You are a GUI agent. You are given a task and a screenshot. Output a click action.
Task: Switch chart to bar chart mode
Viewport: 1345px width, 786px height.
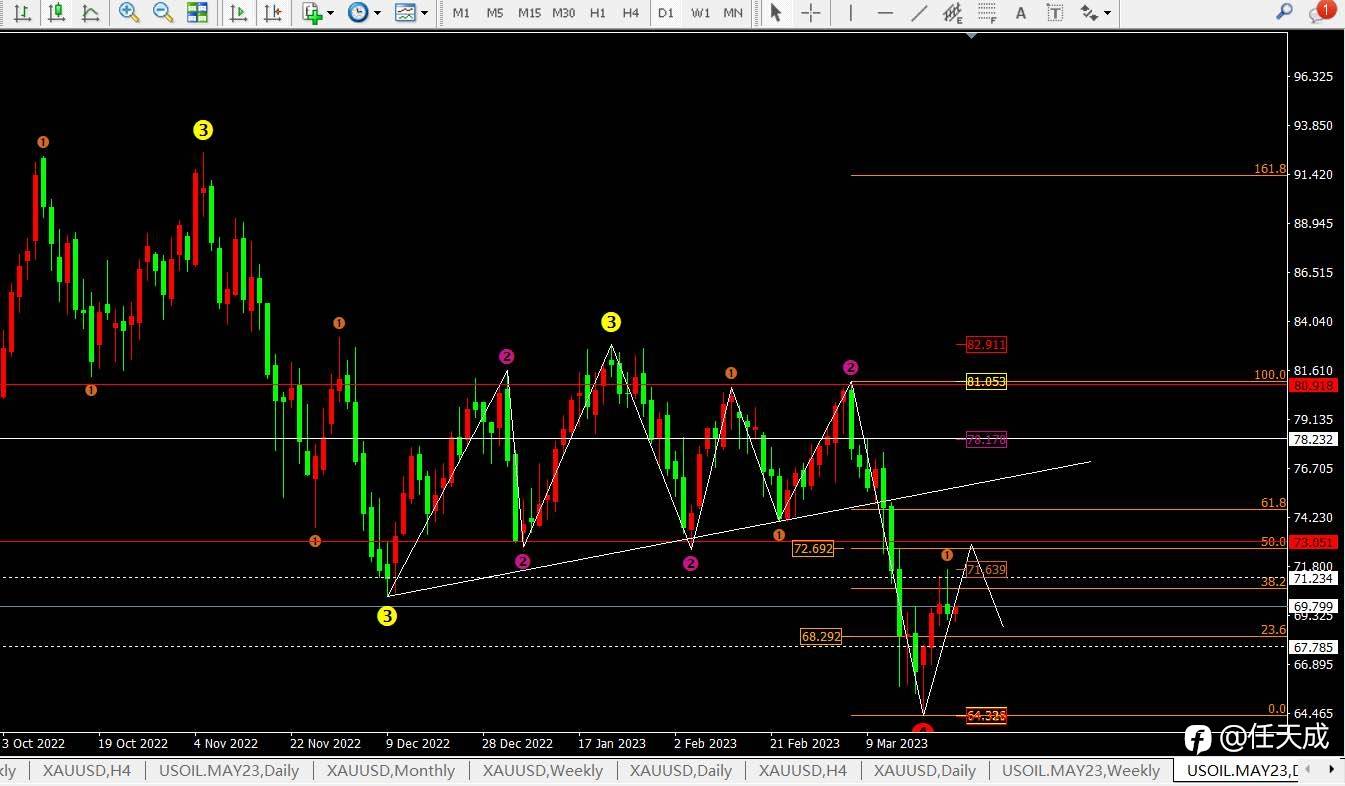tap(22, 13)
